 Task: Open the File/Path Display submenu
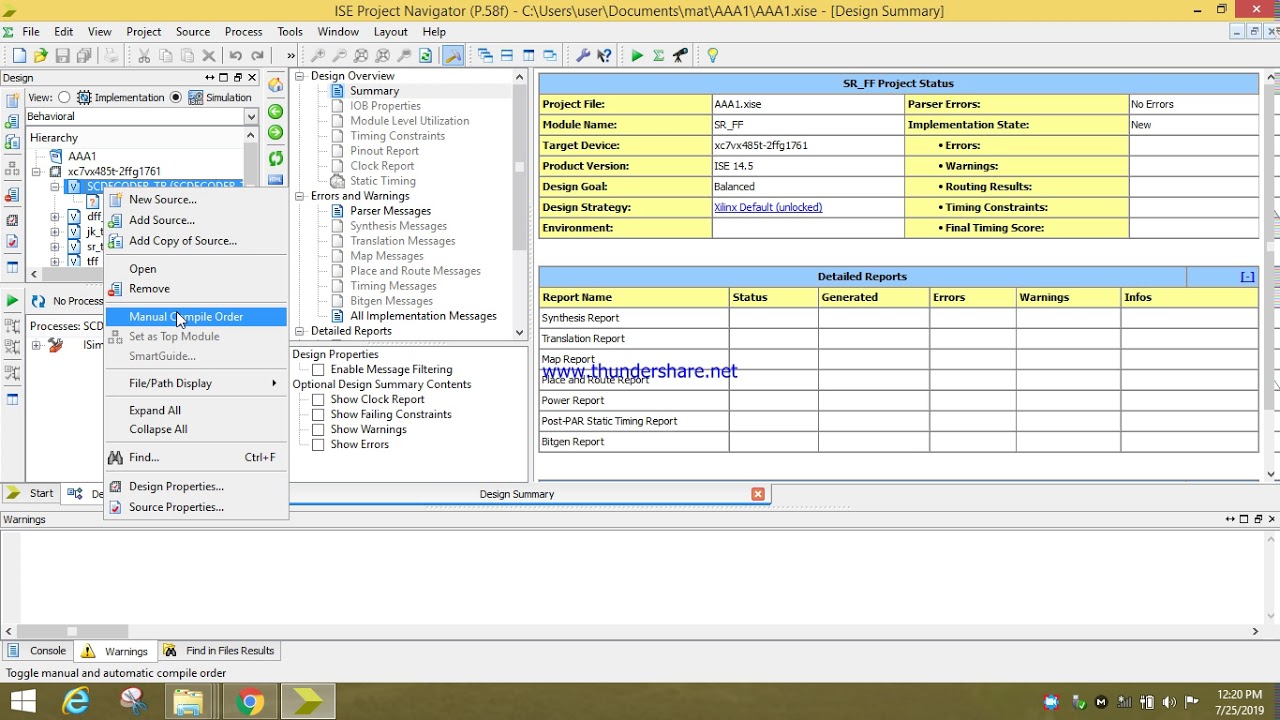tap(196, 384)
